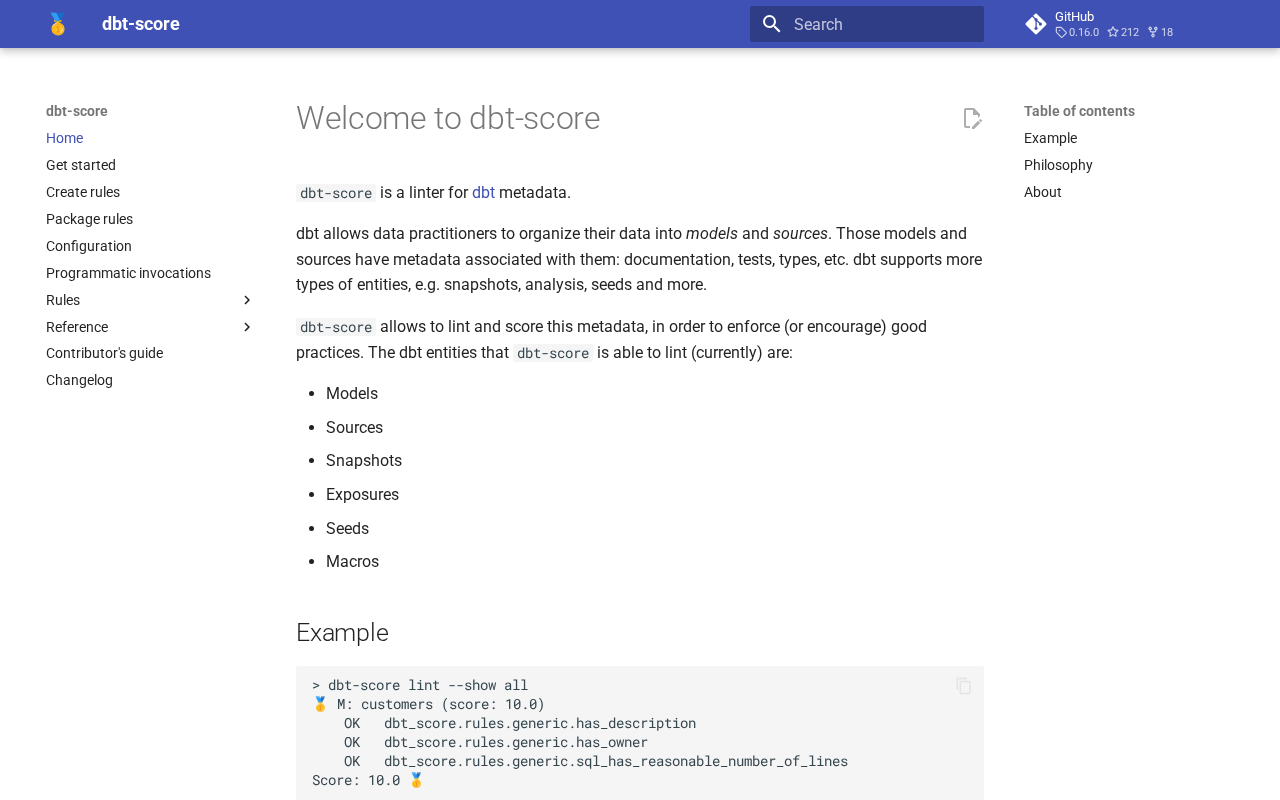
Task: Click the edit this page icon
Action: [x=971, y=119]
